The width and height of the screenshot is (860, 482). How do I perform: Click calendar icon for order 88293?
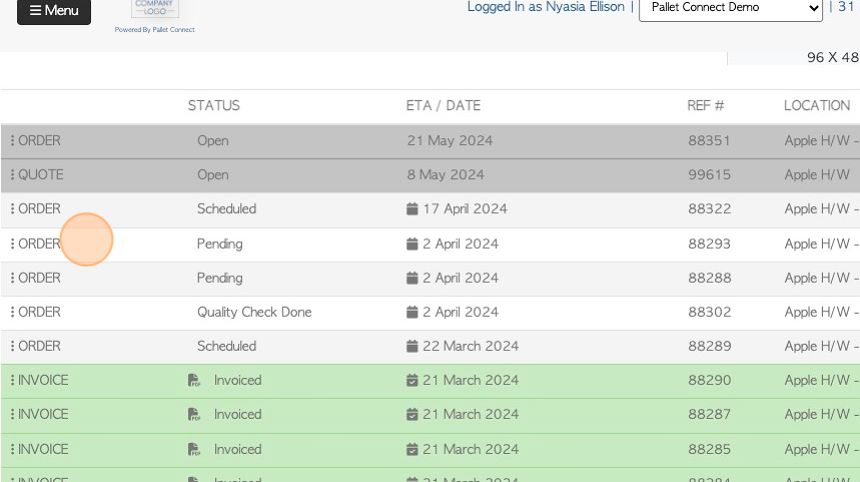click(x=412, y=243)
